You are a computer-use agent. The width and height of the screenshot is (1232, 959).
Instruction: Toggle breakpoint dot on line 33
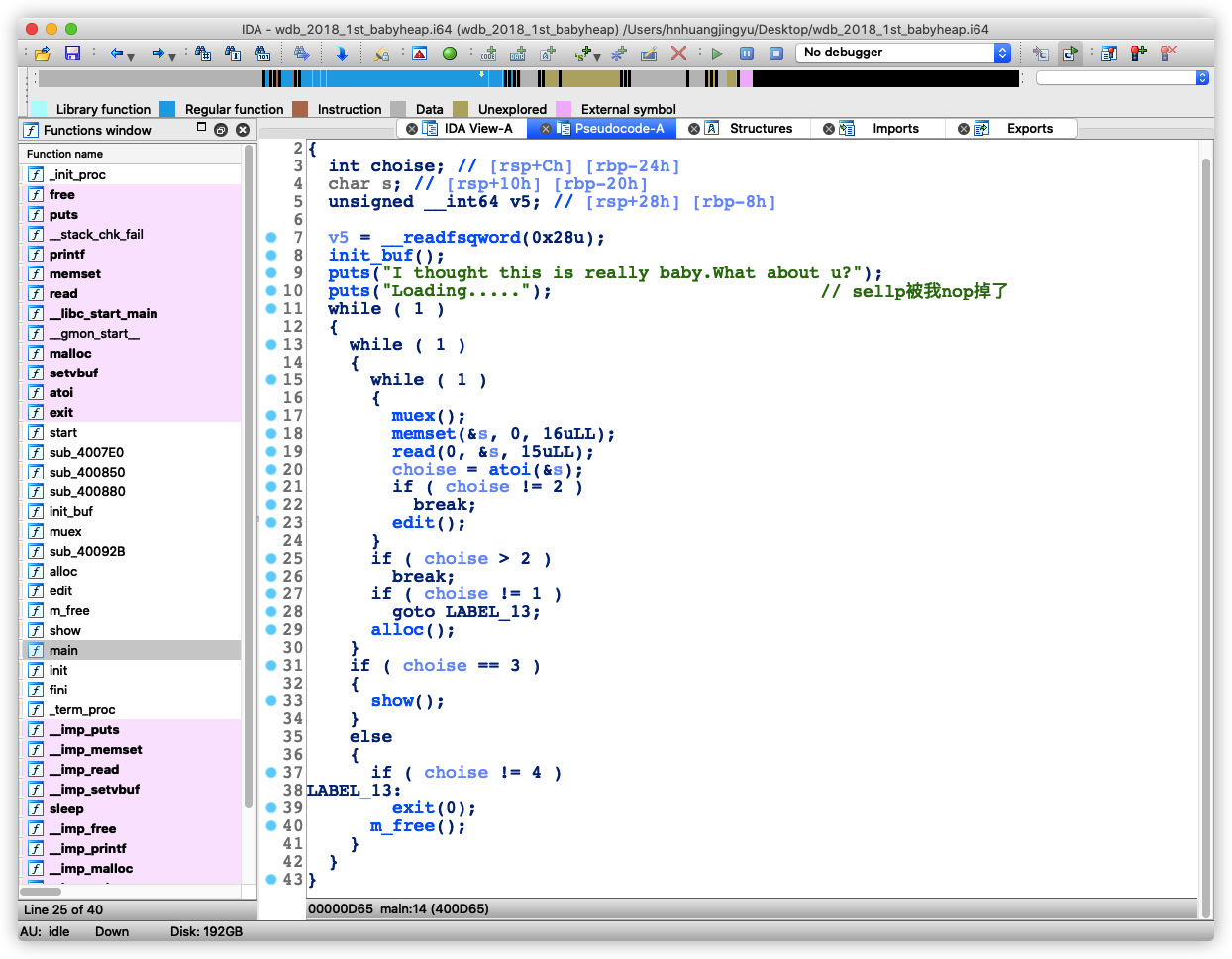coord(271,700)
